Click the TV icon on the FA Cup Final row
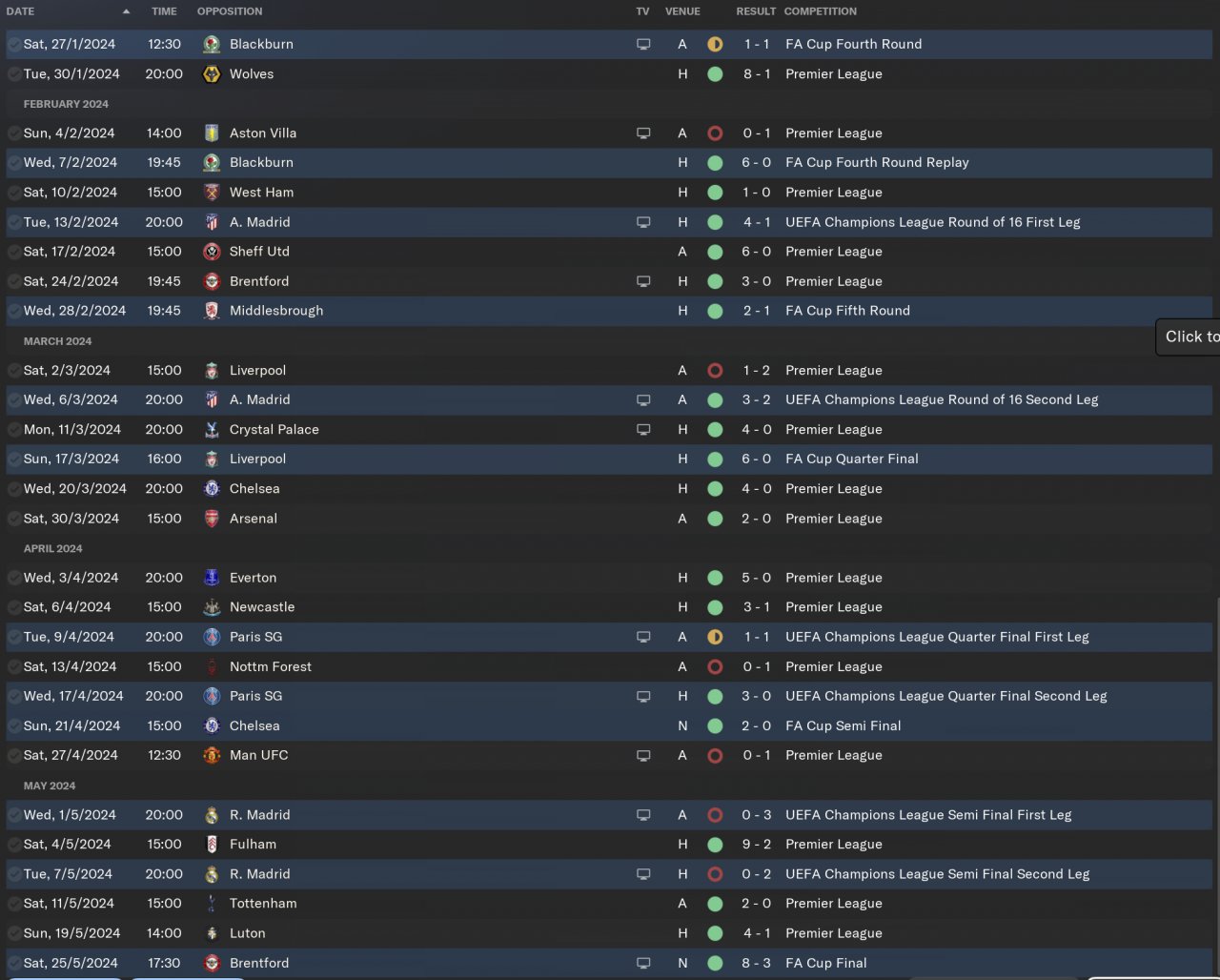The height and width of the screenshot is (980, 1220). point(643,963)
